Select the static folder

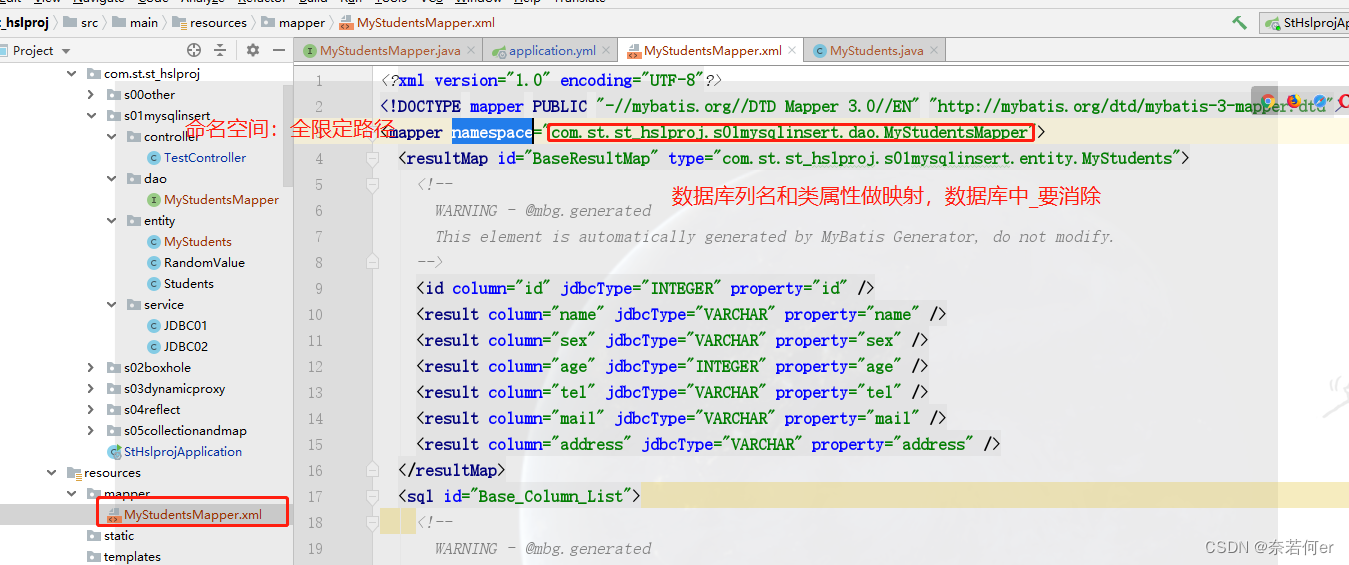click(x=119, y=536)
